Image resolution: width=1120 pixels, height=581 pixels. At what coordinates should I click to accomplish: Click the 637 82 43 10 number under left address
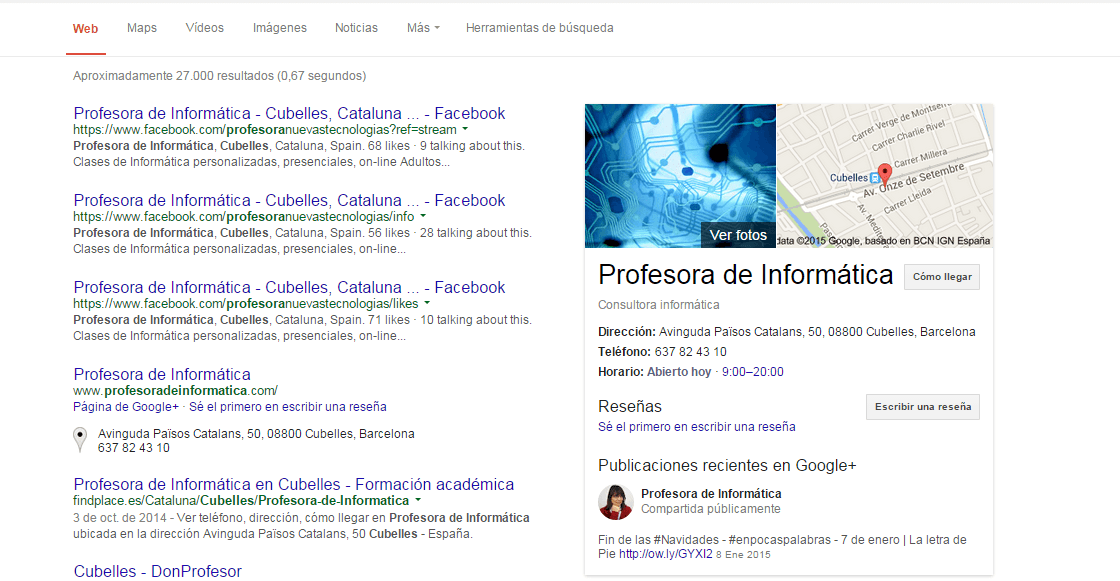(134, 448)
